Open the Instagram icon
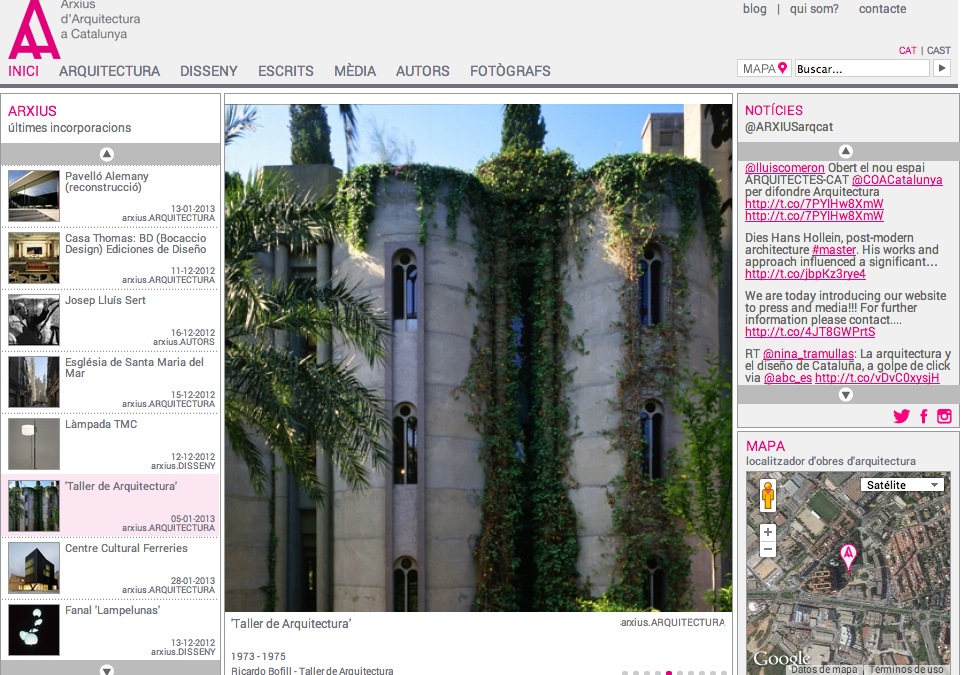 [944, 416]
